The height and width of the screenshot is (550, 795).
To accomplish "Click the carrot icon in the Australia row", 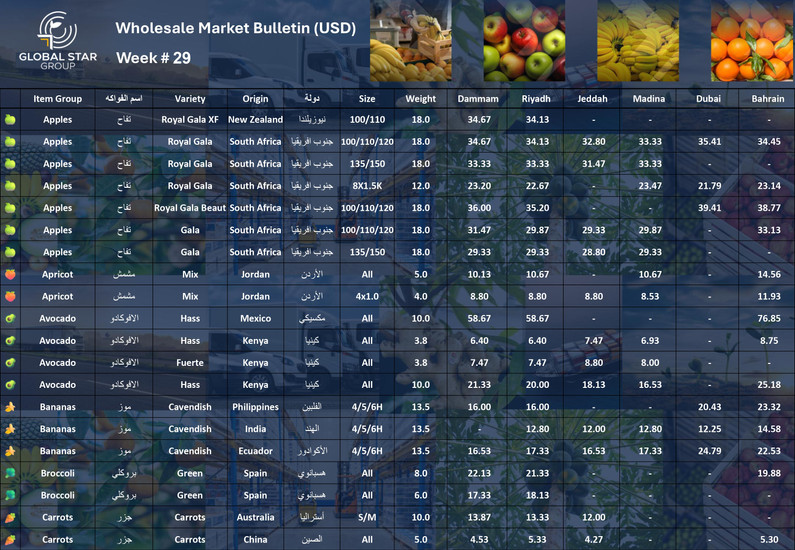I will click(x=10, y=518).
